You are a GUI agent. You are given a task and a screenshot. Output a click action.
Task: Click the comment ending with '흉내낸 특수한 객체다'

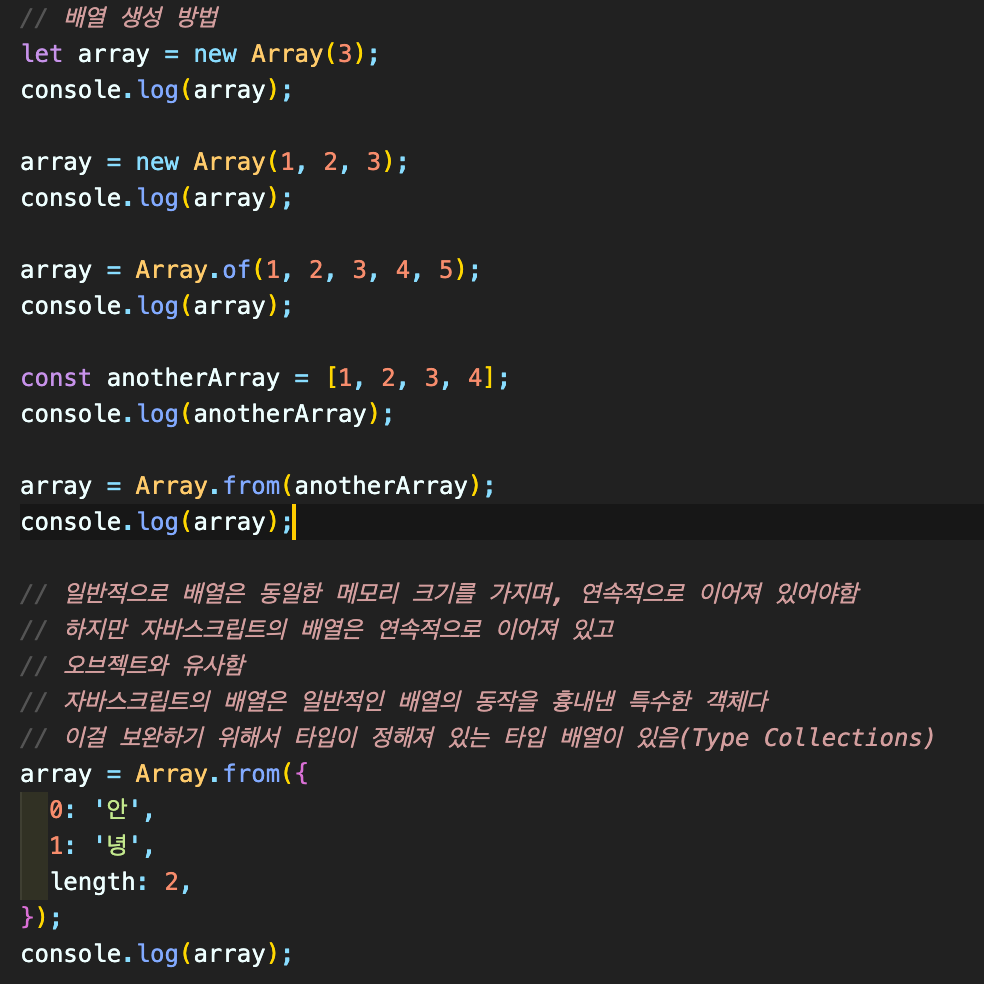[x=394, y=702]
